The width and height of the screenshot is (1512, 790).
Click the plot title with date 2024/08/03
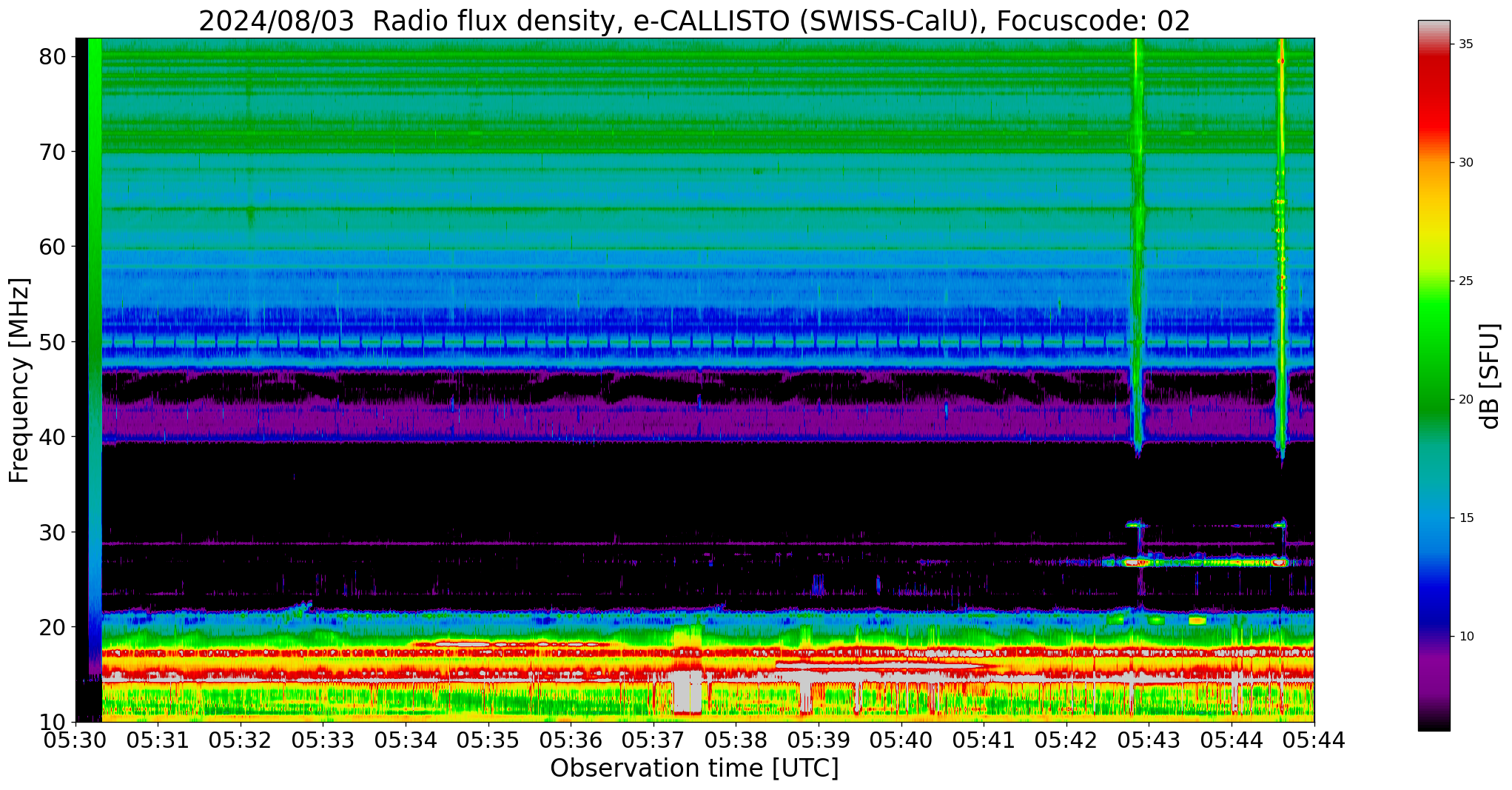694,21
